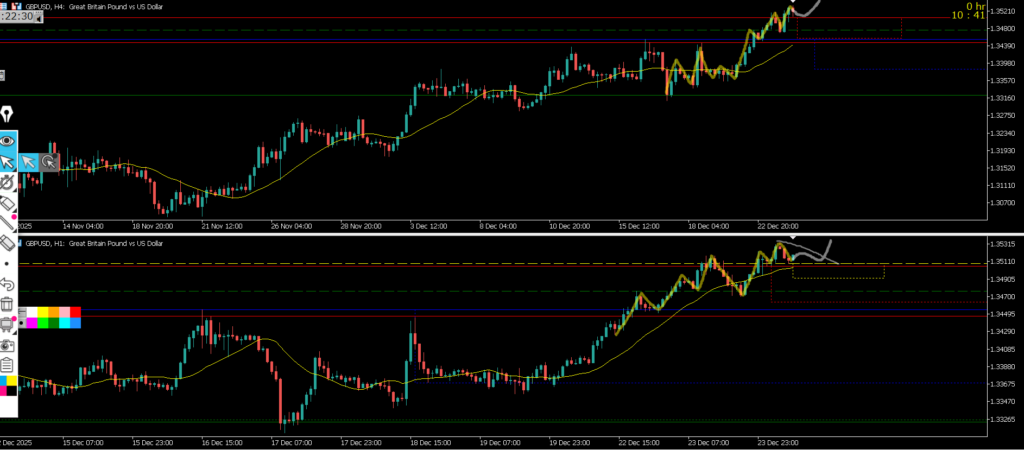This screenshot has height=450, width=1024.
Task: Select the arrow cursor tool in sidebar
Action: (7, 161)
